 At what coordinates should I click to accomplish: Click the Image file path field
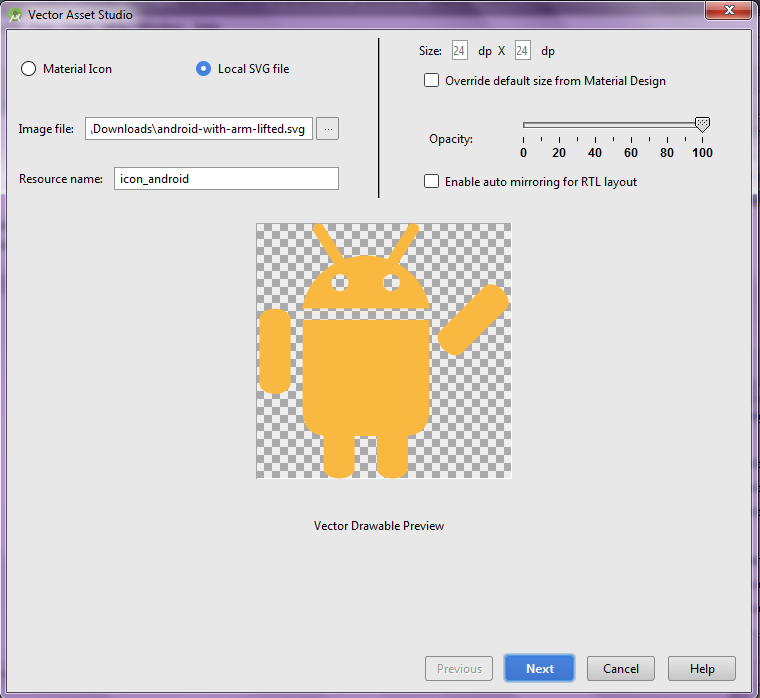199,129
